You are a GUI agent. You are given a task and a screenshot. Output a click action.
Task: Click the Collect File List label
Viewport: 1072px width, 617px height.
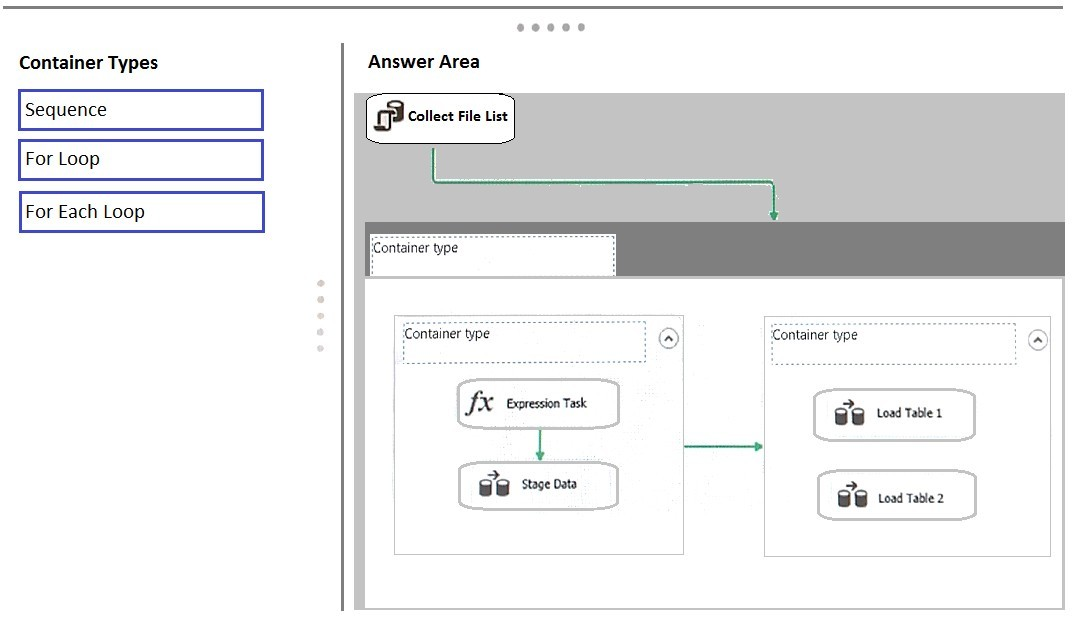click(457, 116)
